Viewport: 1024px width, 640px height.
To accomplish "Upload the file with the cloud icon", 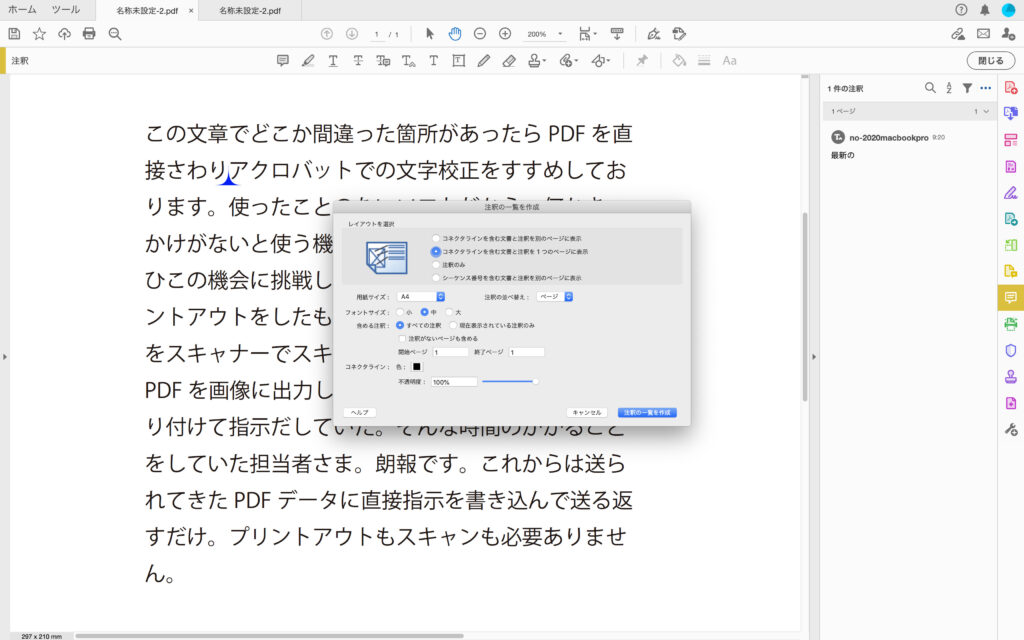I will (64, 34).
